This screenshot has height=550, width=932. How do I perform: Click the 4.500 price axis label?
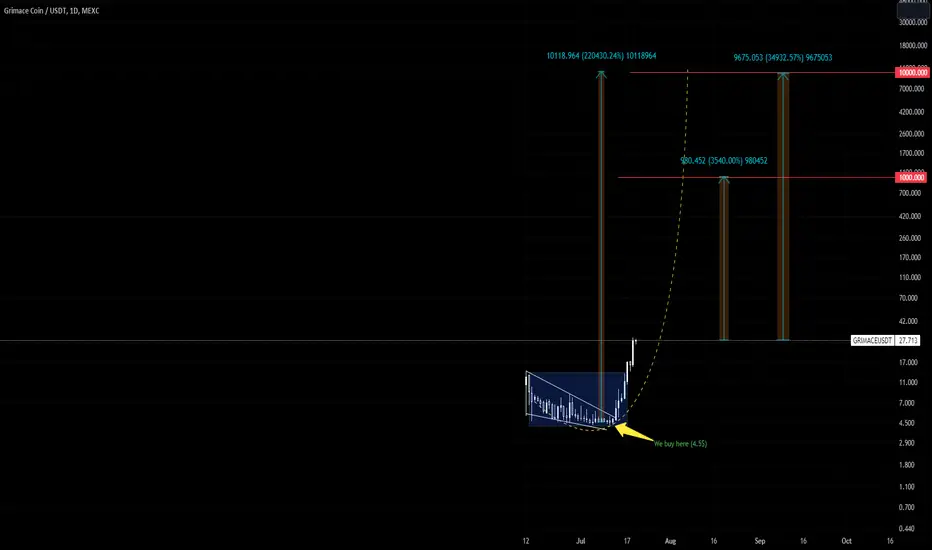907,423
